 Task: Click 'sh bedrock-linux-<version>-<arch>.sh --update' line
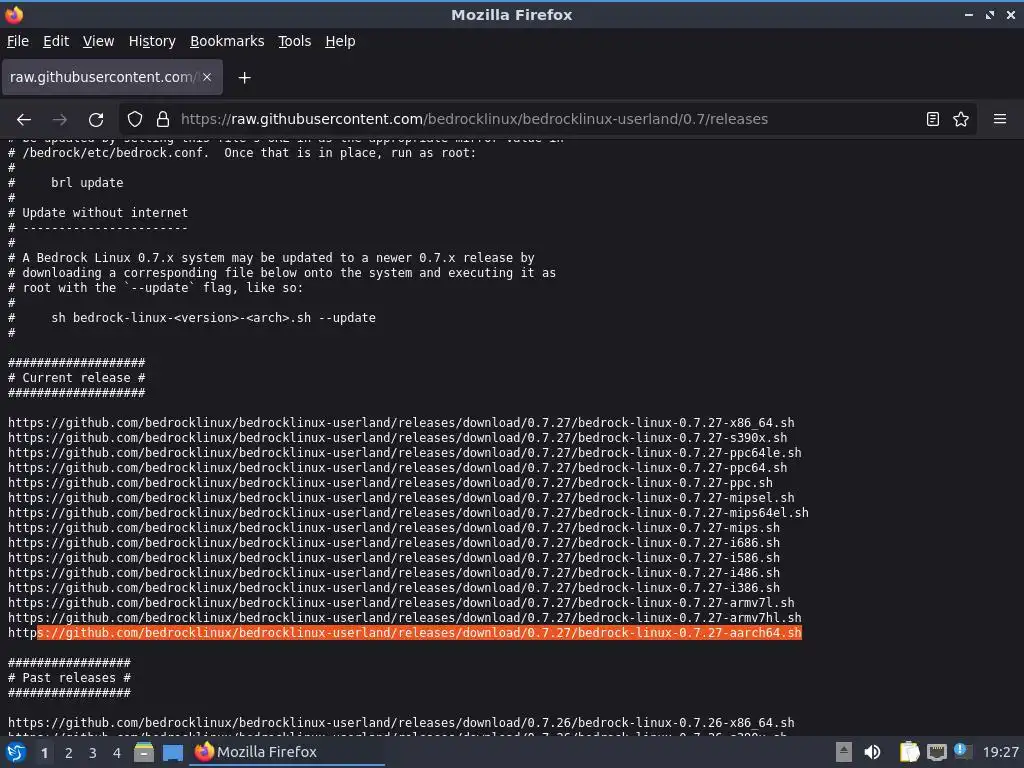click(x=214, y=318)
